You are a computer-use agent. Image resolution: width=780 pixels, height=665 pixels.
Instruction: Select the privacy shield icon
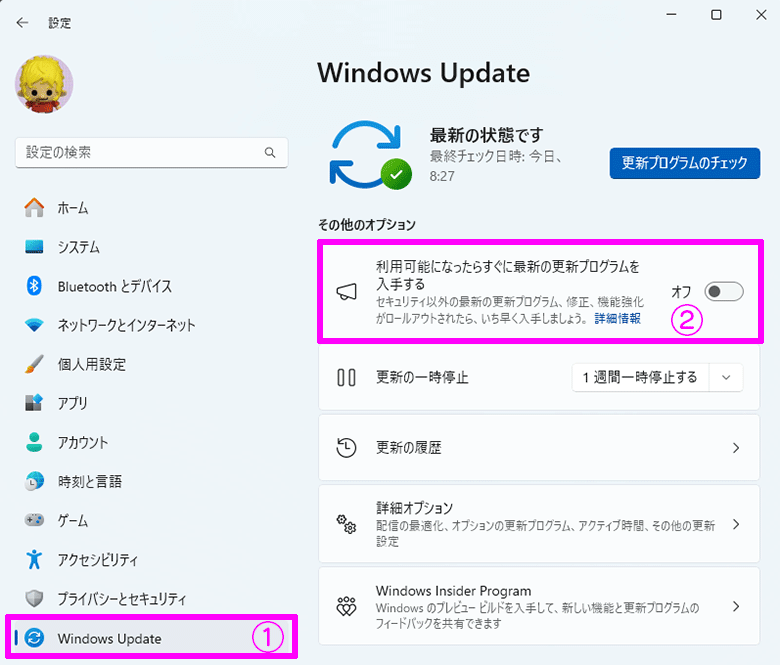coord(34,598)
